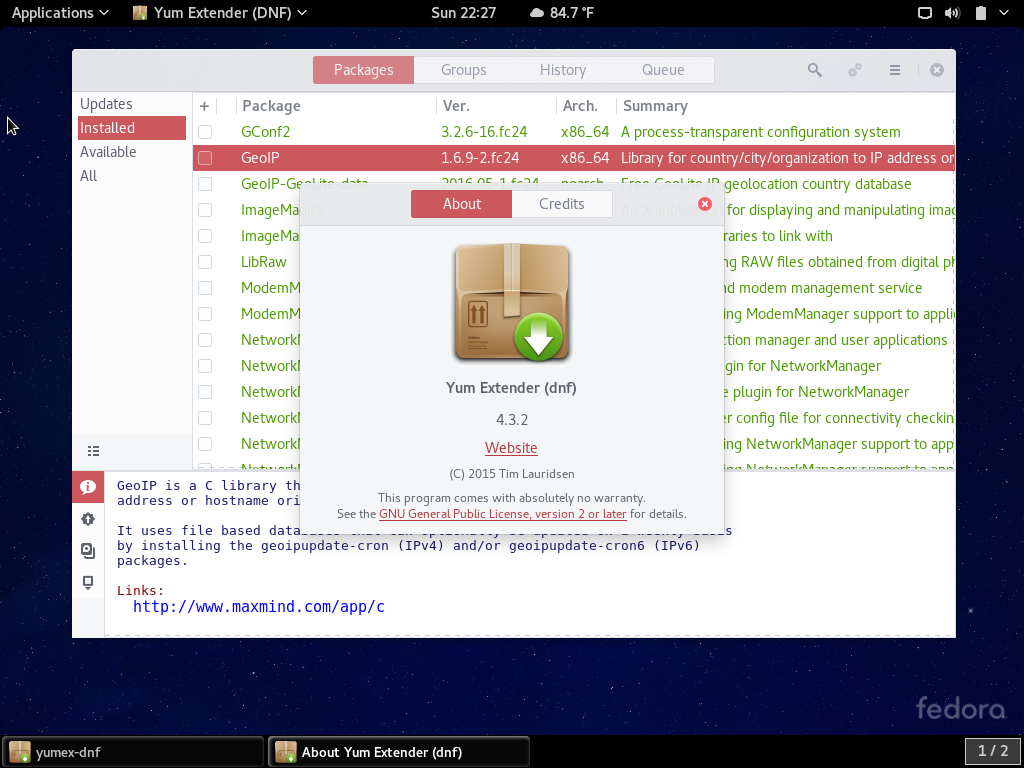Click the + column header to select all packages
The height and width of the screenshot is (768, 1024).
point(204,106)
